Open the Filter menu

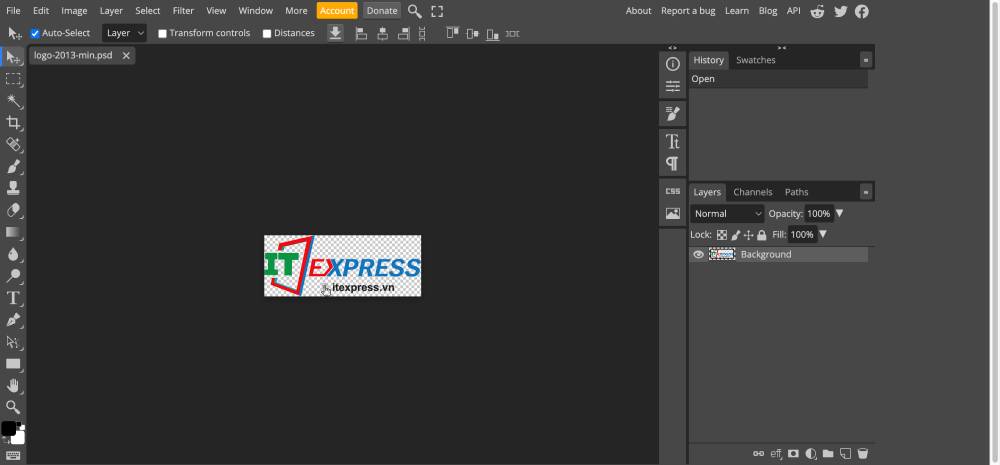click(x=184, y=11)
